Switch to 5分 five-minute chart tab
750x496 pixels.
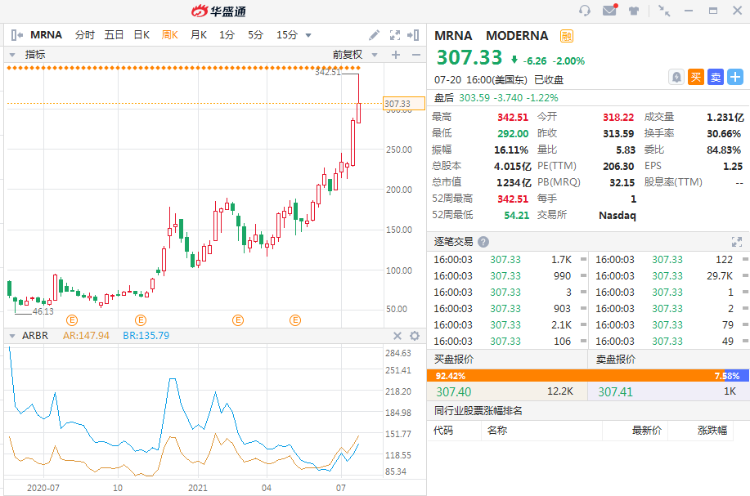(x=255, y=35)
